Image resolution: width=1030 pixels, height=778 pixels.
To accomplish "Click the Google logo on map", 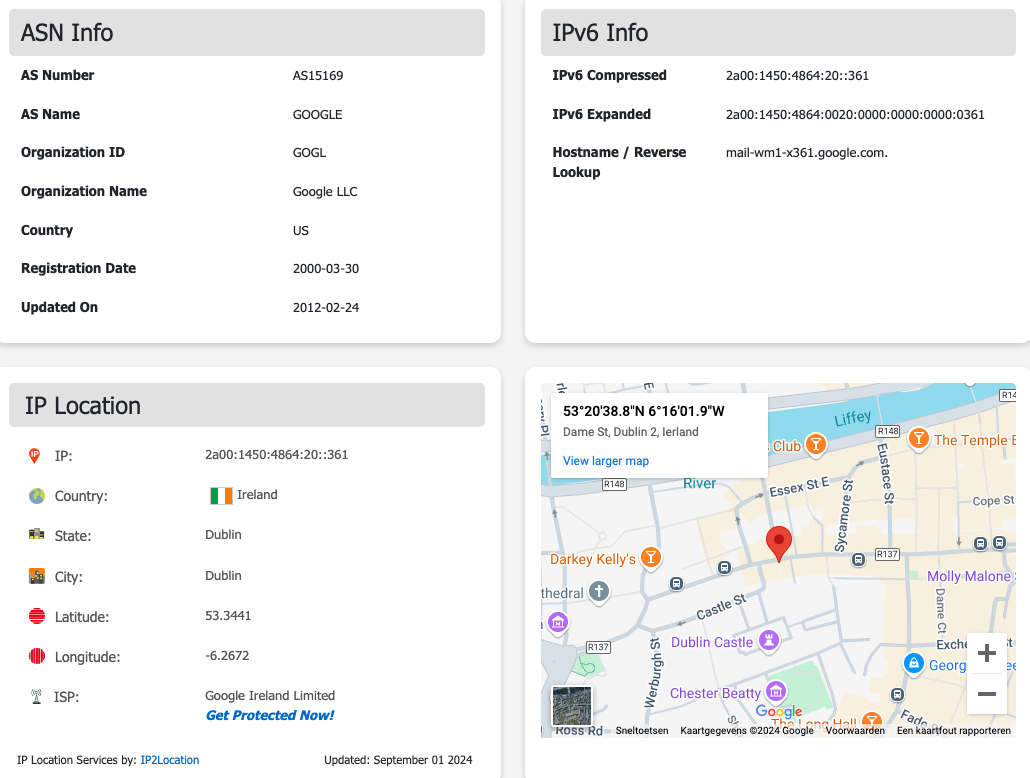I will pos(779,711).
